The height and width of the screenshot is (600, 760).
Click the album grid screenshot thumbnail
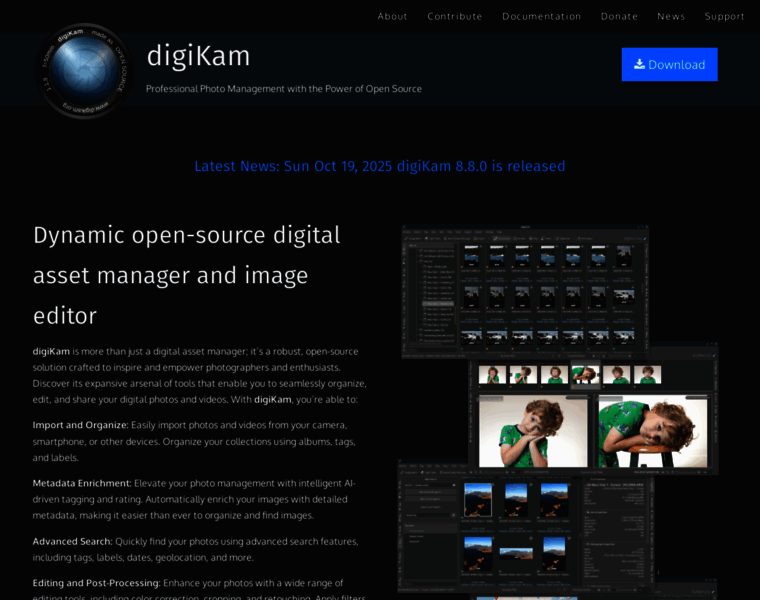coord(525,292)
